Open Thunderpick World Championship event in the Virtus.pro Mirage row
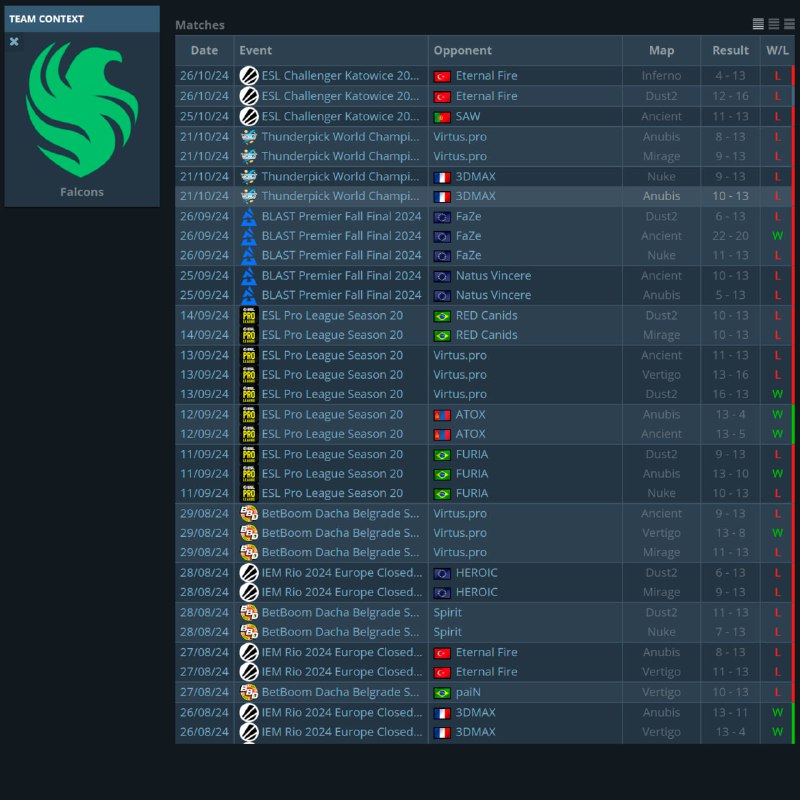Viewport: 800px width, 800px height. click(340, 156)
